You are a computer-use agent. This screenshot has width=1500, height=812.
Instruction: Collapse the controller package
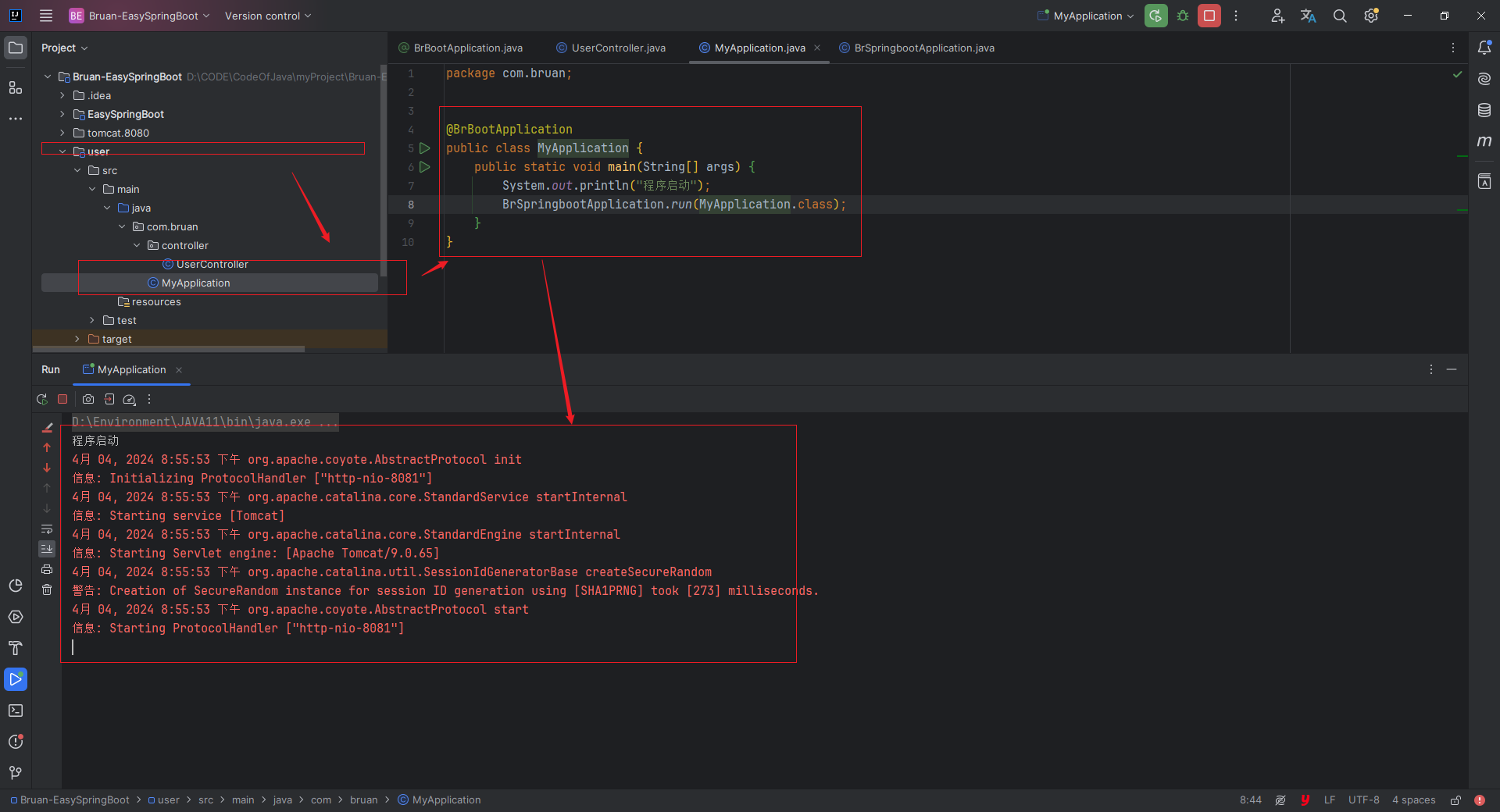point(137,245)
